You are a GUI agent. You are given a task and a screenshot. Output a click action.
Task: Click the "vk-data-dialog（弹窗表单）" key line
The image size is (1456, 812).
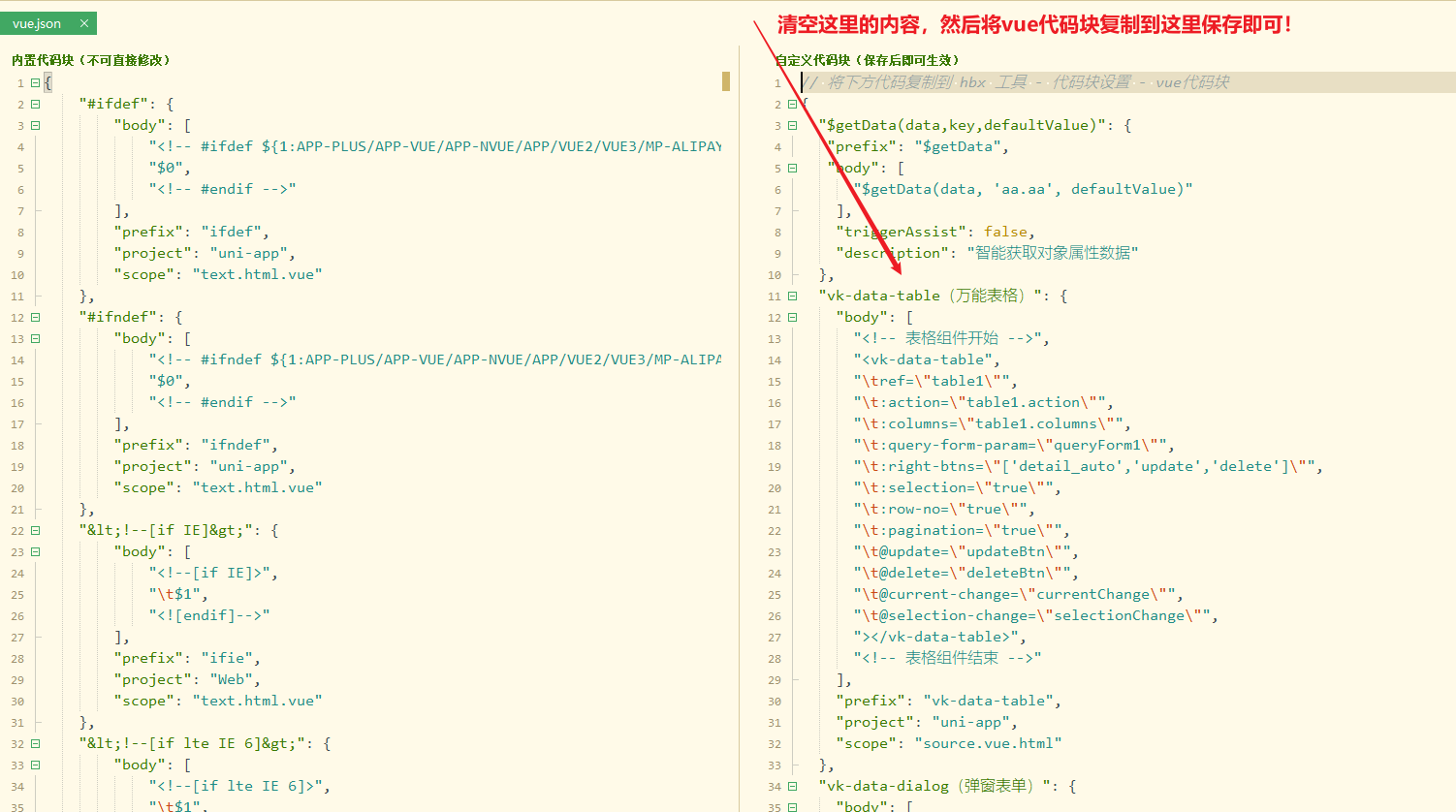(947, 786)
